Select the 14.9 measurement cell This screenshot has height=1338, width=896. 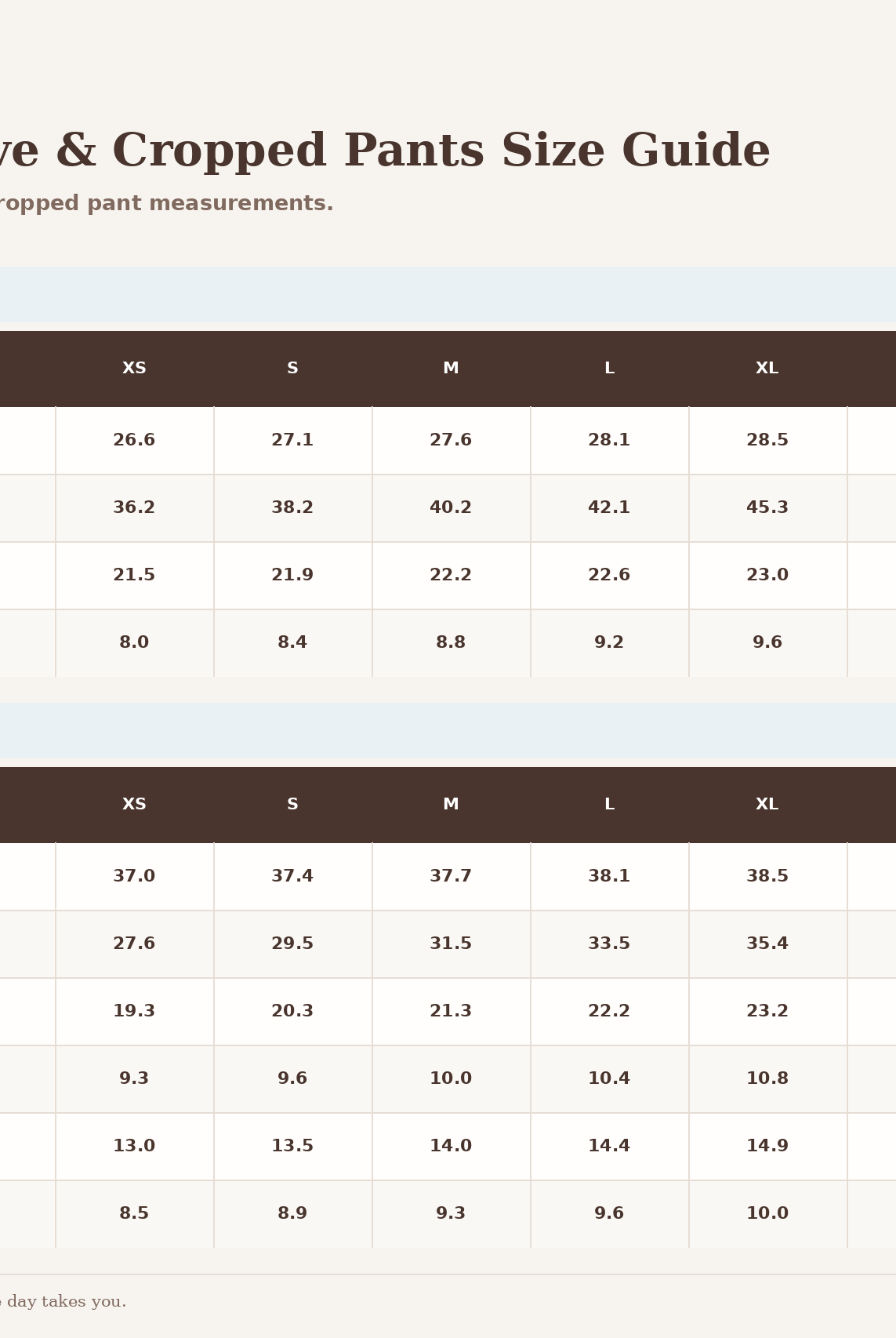pyautogui.click(x=768, y=1147)
